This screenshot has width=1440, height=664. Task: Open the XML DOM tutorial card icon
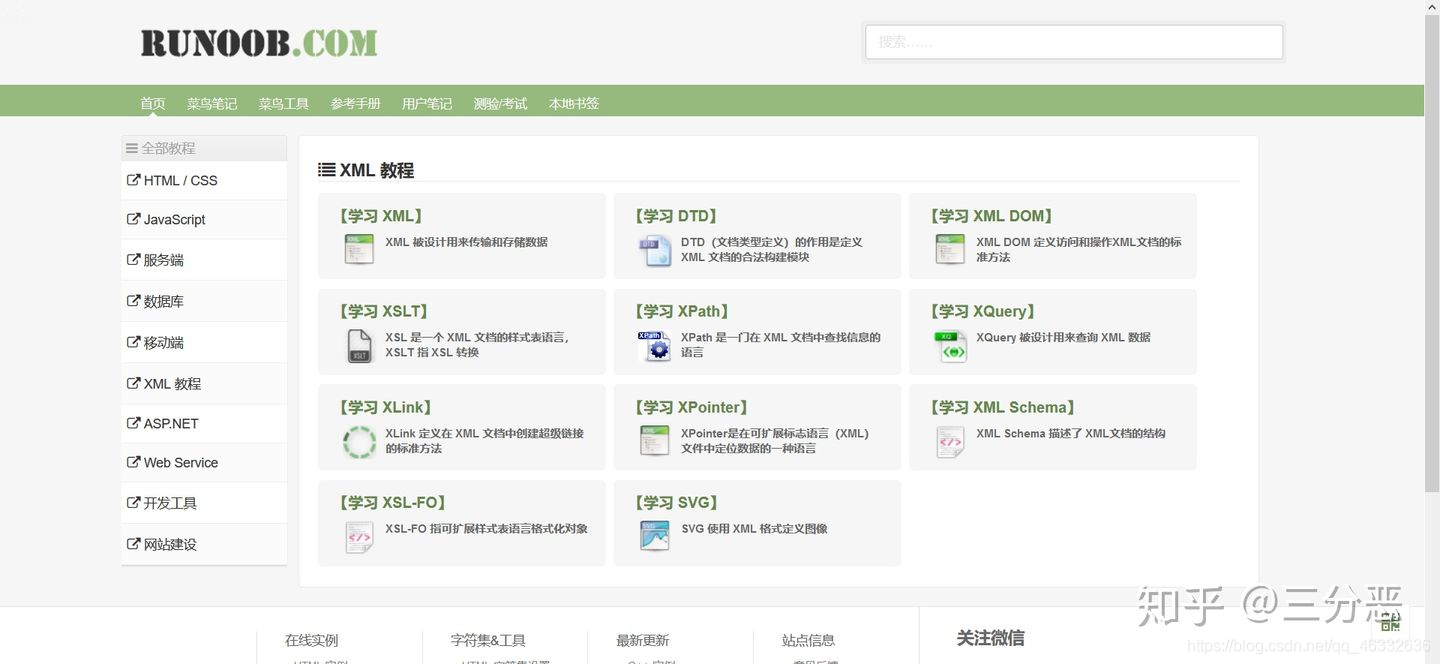tap(950, 249)
